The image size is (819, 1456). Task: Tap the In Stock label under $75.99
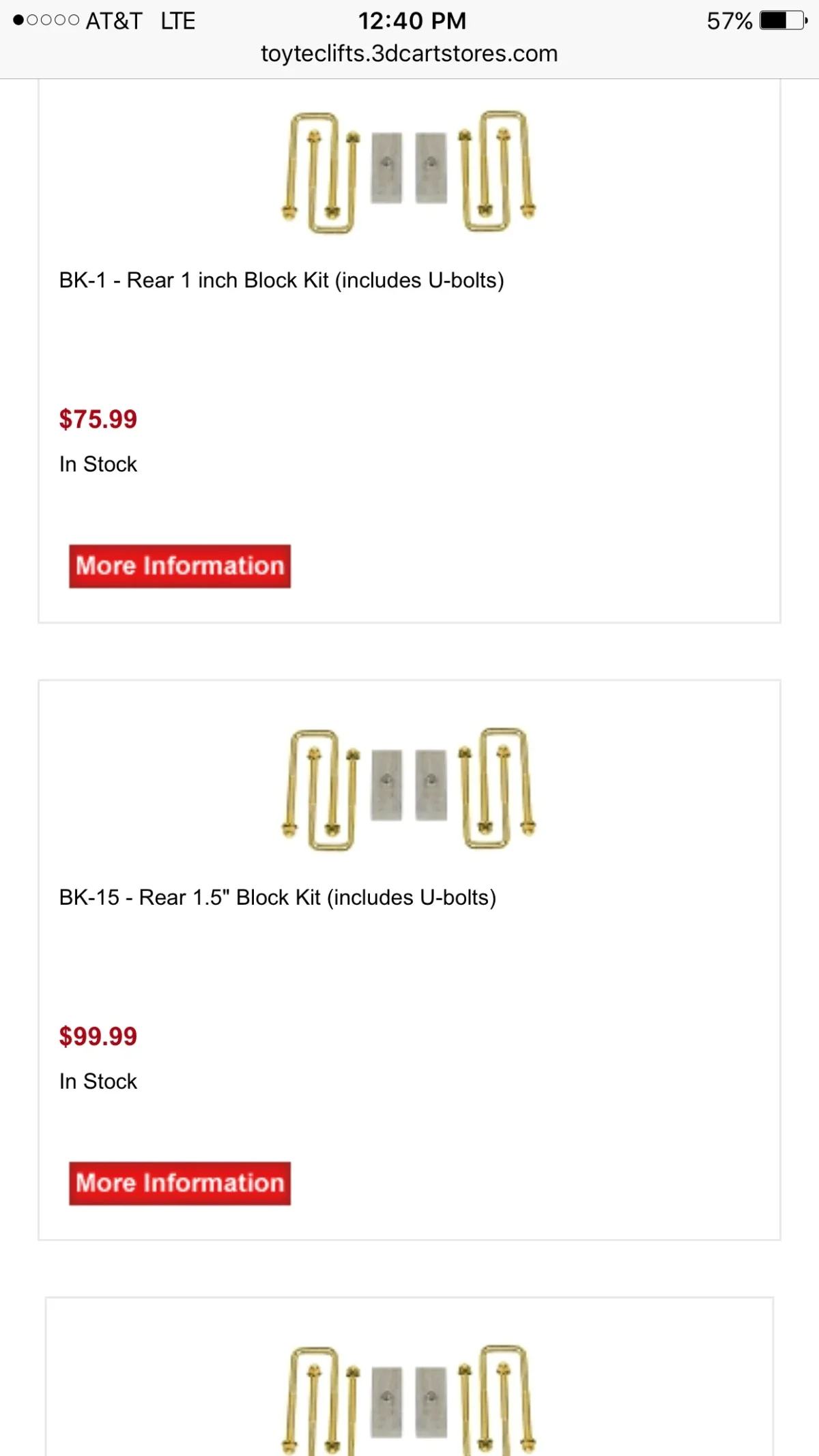[x=98, y=464]
